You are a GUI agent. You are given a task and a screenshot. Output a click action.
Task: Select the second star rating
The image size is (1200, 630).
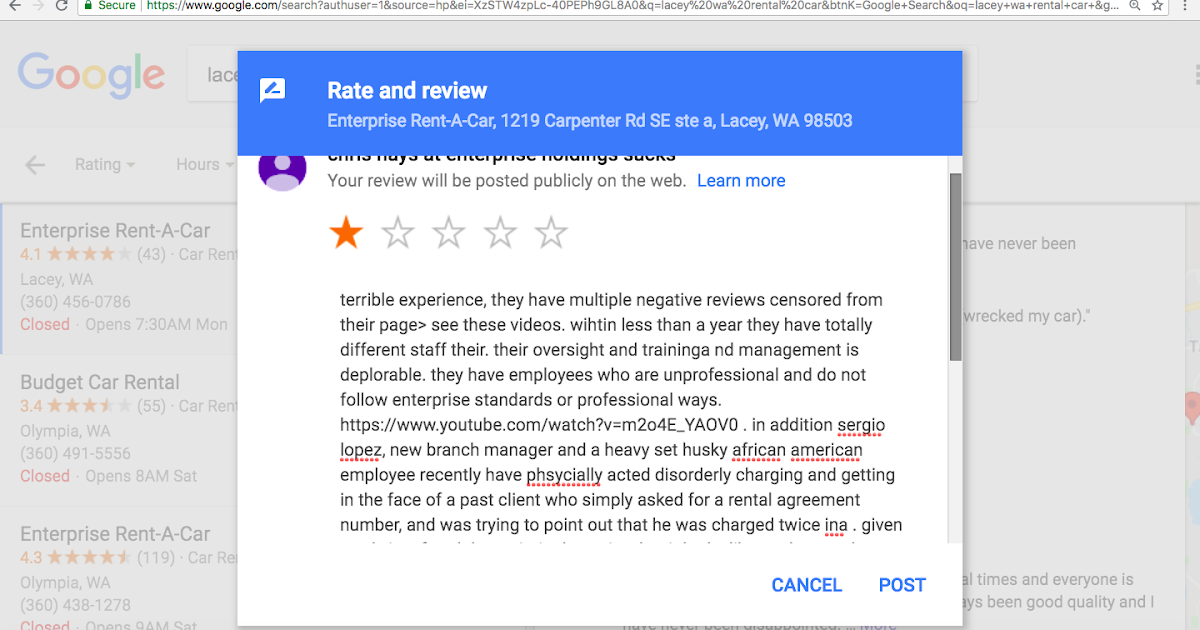pos(398,233)
